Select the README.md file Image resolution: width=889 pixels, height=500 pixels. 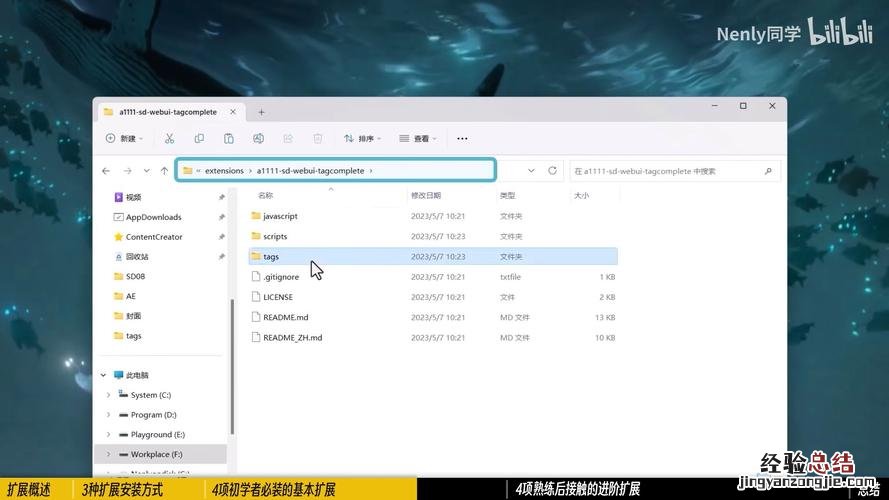click(x=433, y=317)
